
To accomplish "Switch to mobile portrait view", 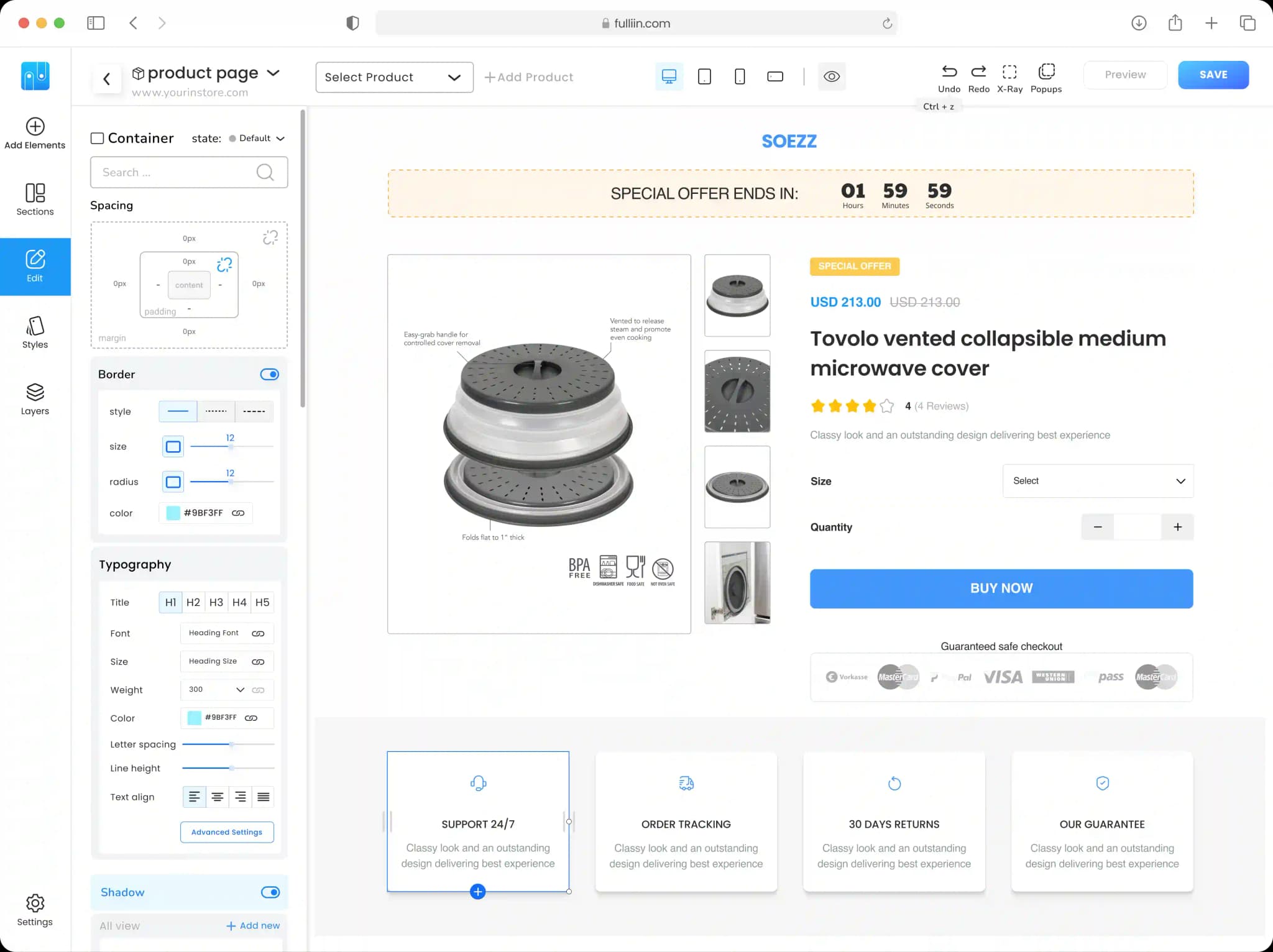I will pos(740,76).
